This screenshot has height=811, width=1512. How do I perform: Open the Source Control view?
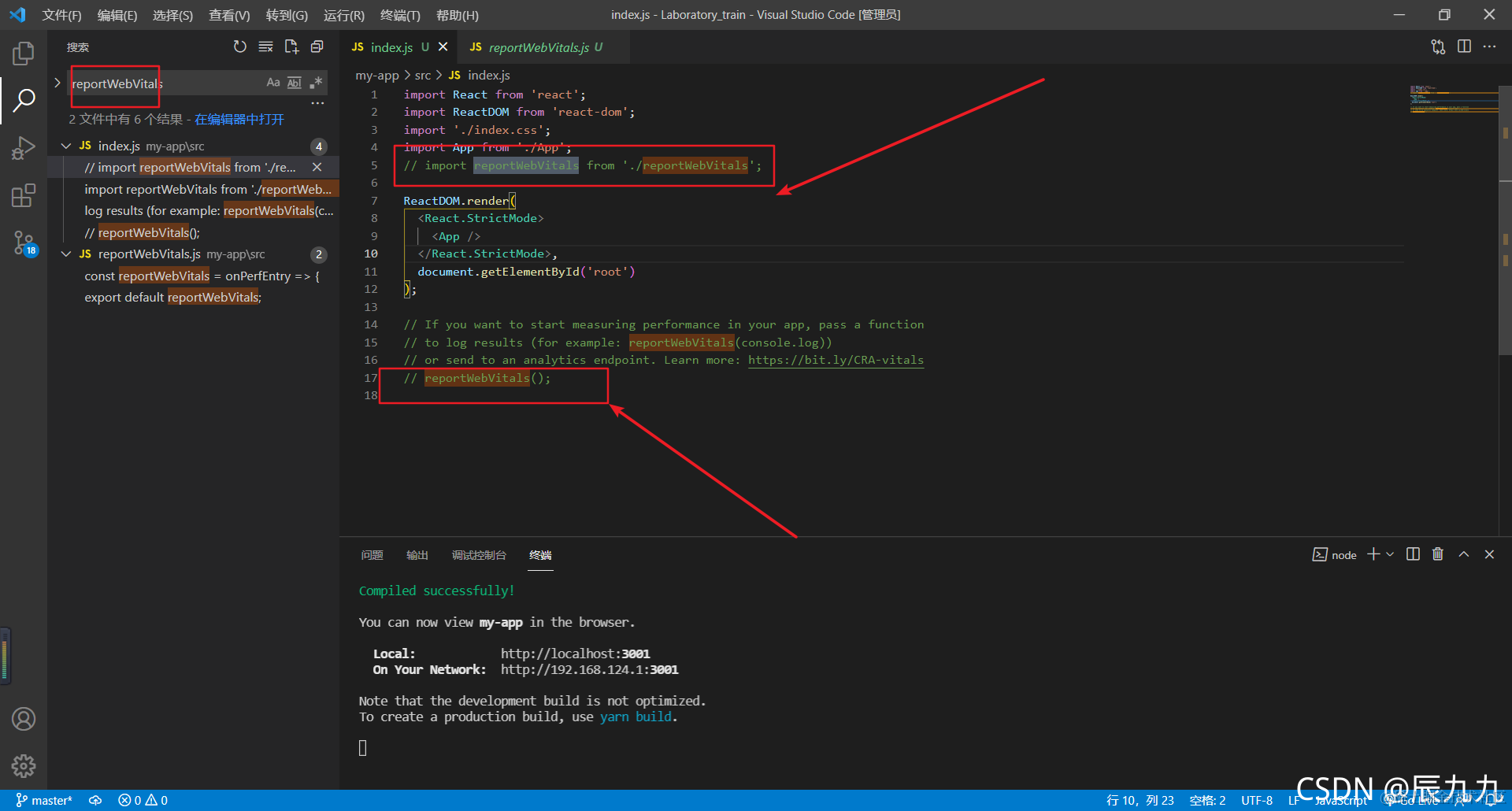(24, 243)
